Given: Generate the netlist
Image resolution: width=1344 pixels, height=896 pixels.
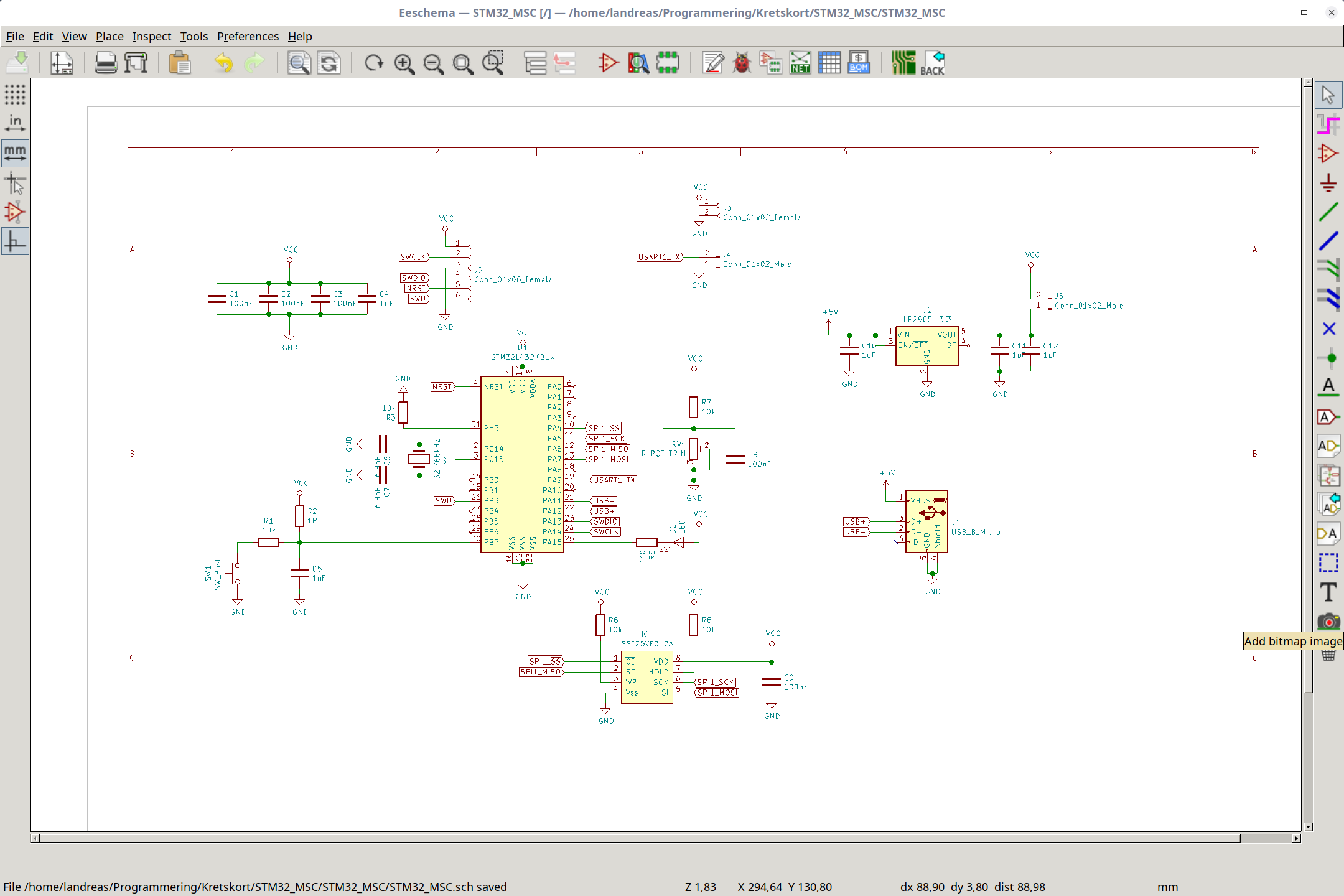Looking at the screenshot, I should pos(800,63).
